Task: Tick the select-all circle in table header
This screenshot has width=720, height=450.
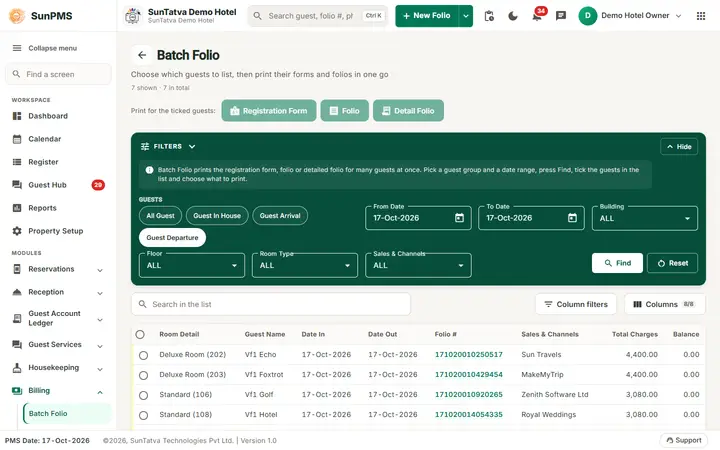Action: coord(140,334)
